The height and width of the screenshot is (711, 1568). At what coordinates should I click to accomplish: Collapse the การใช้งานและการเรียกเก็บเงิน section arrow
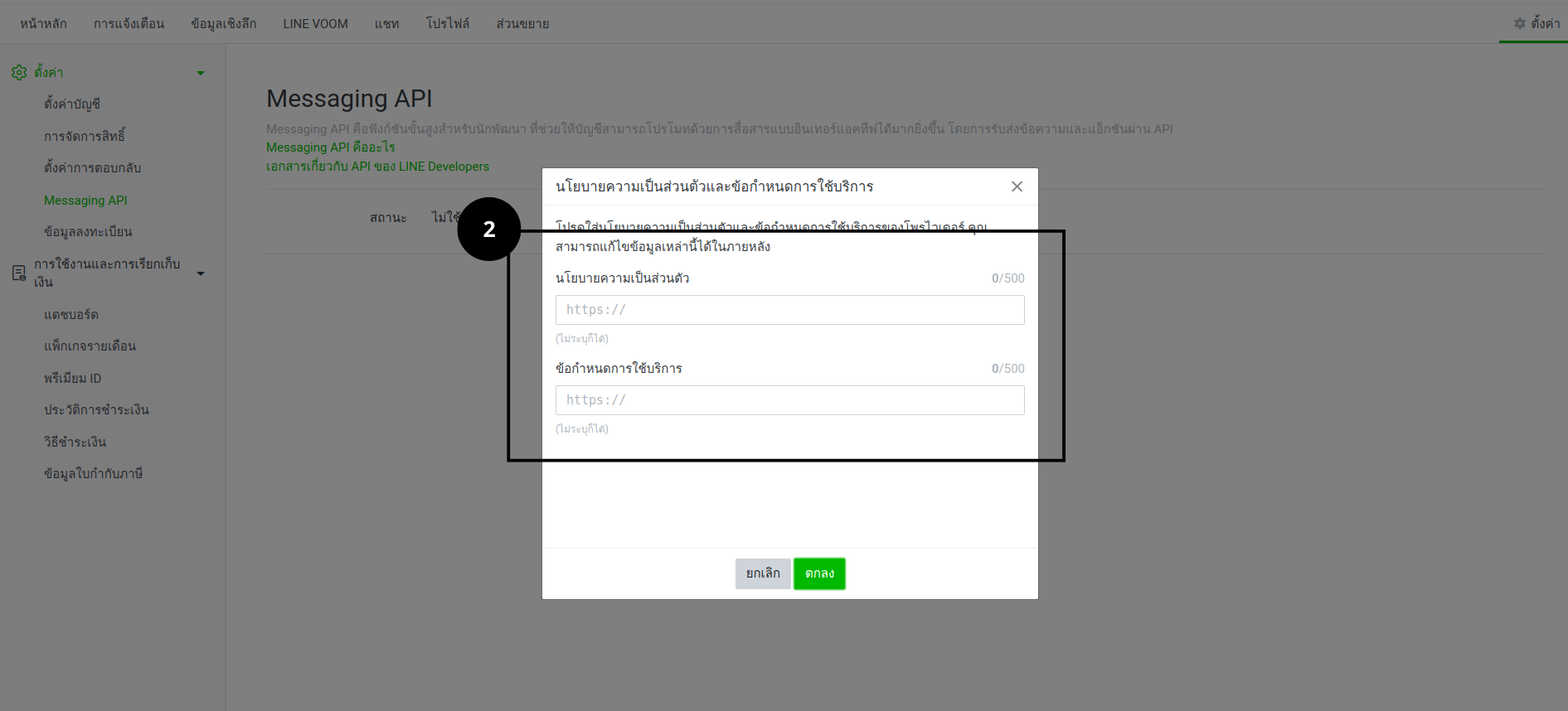(201, 273)
